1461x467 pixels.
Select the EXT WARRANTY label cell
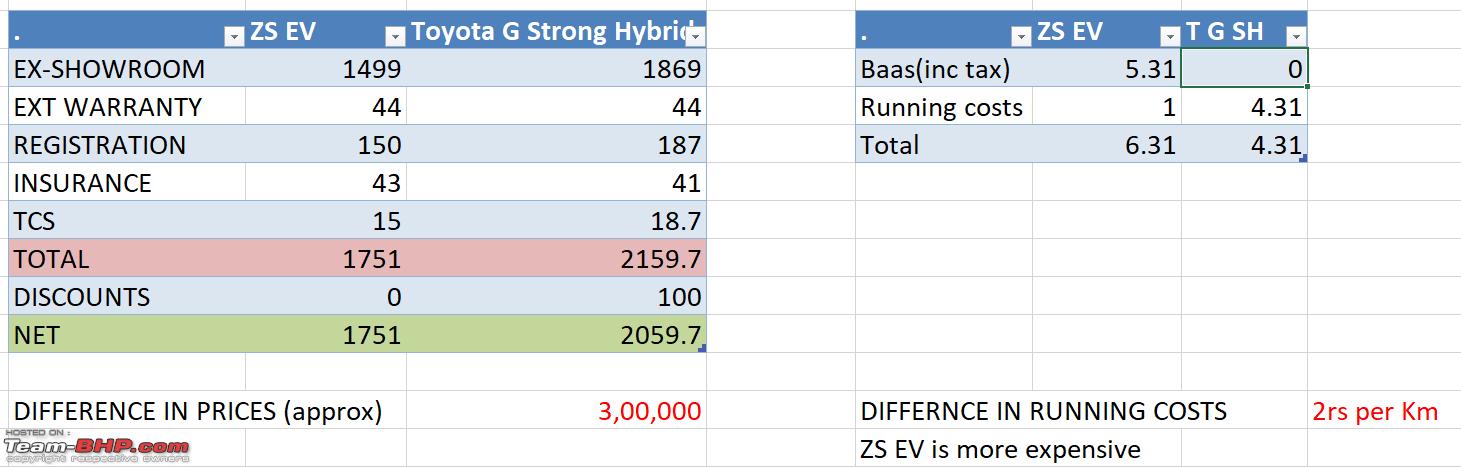click(x=127, y=107)
